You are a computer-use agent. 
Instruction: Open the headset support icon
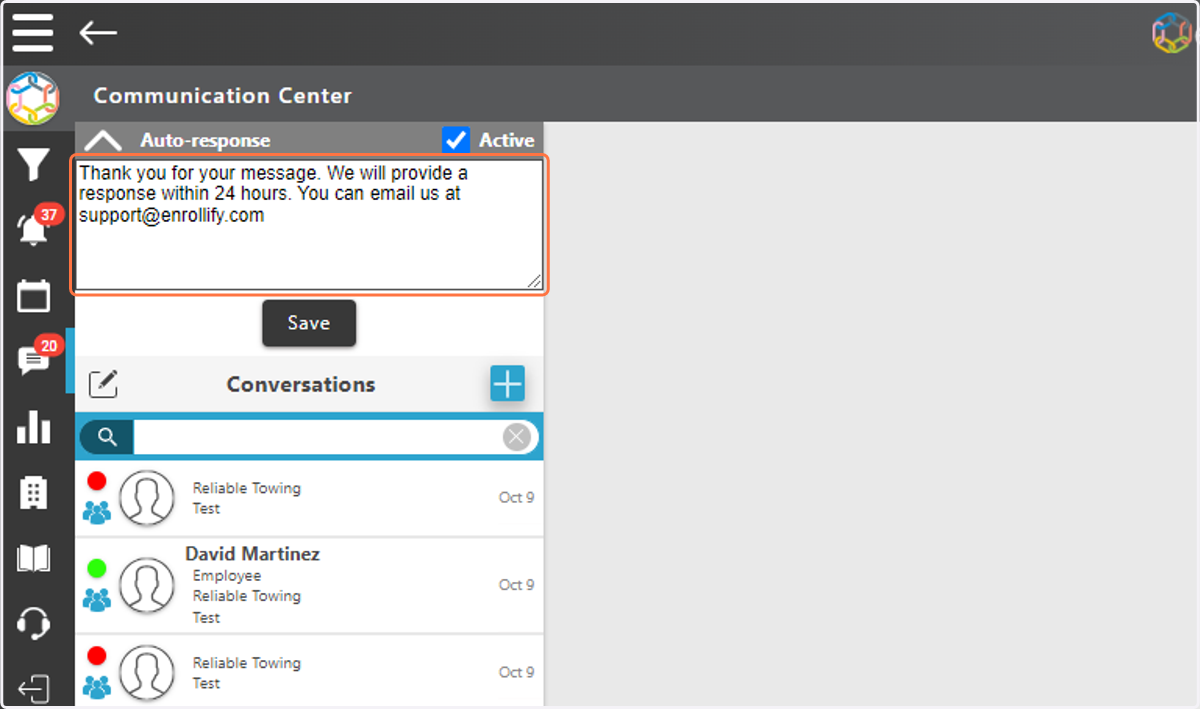click(x=33, y=623)
